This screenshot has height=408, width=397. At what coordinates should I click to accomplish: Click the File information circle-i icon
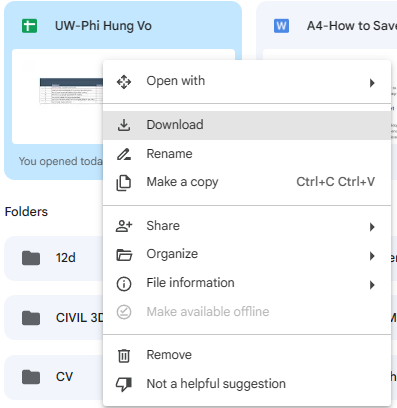point(124,284)
